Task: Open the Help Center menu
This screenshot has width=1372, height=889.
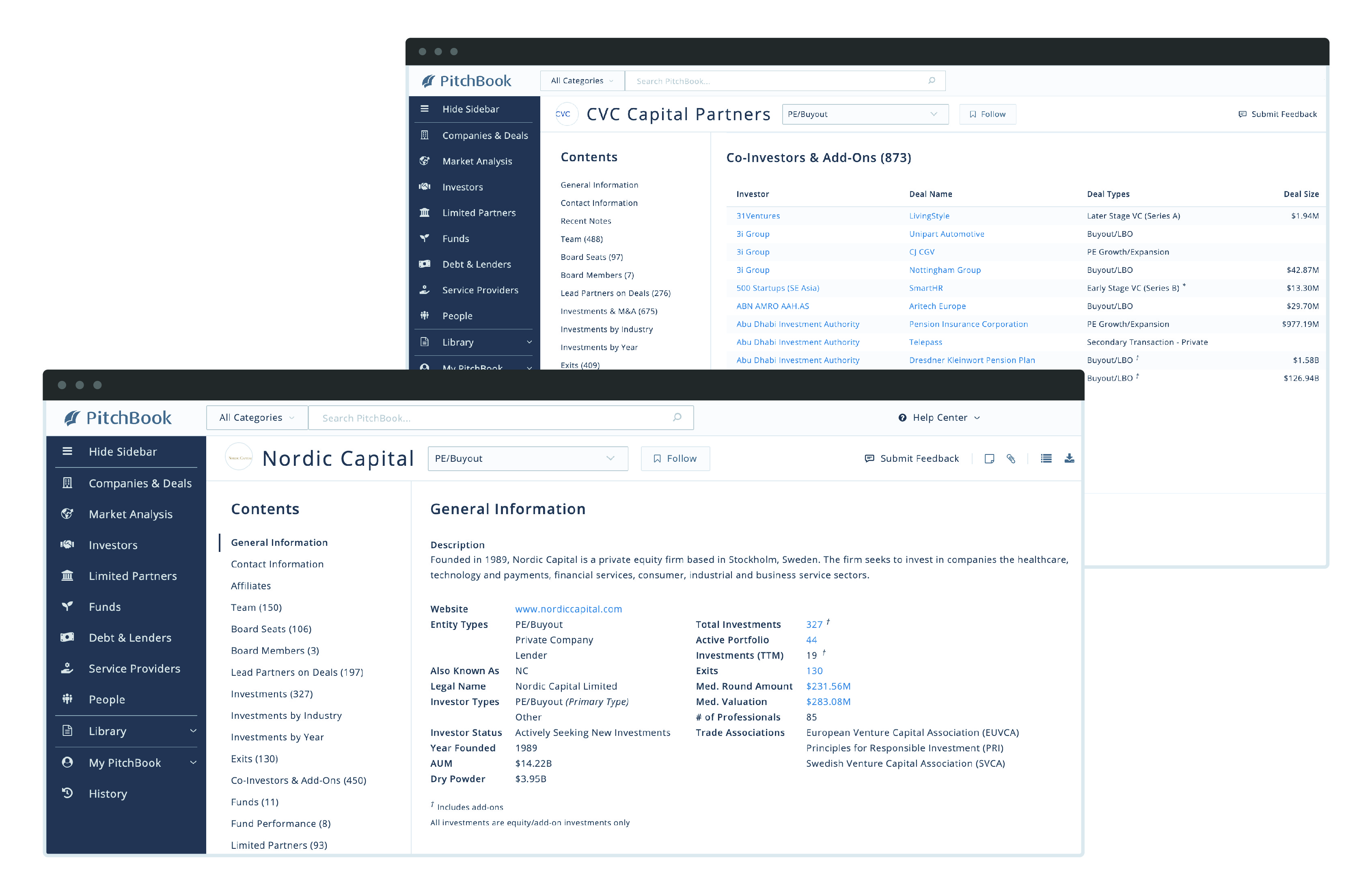Action: point(939,417)
